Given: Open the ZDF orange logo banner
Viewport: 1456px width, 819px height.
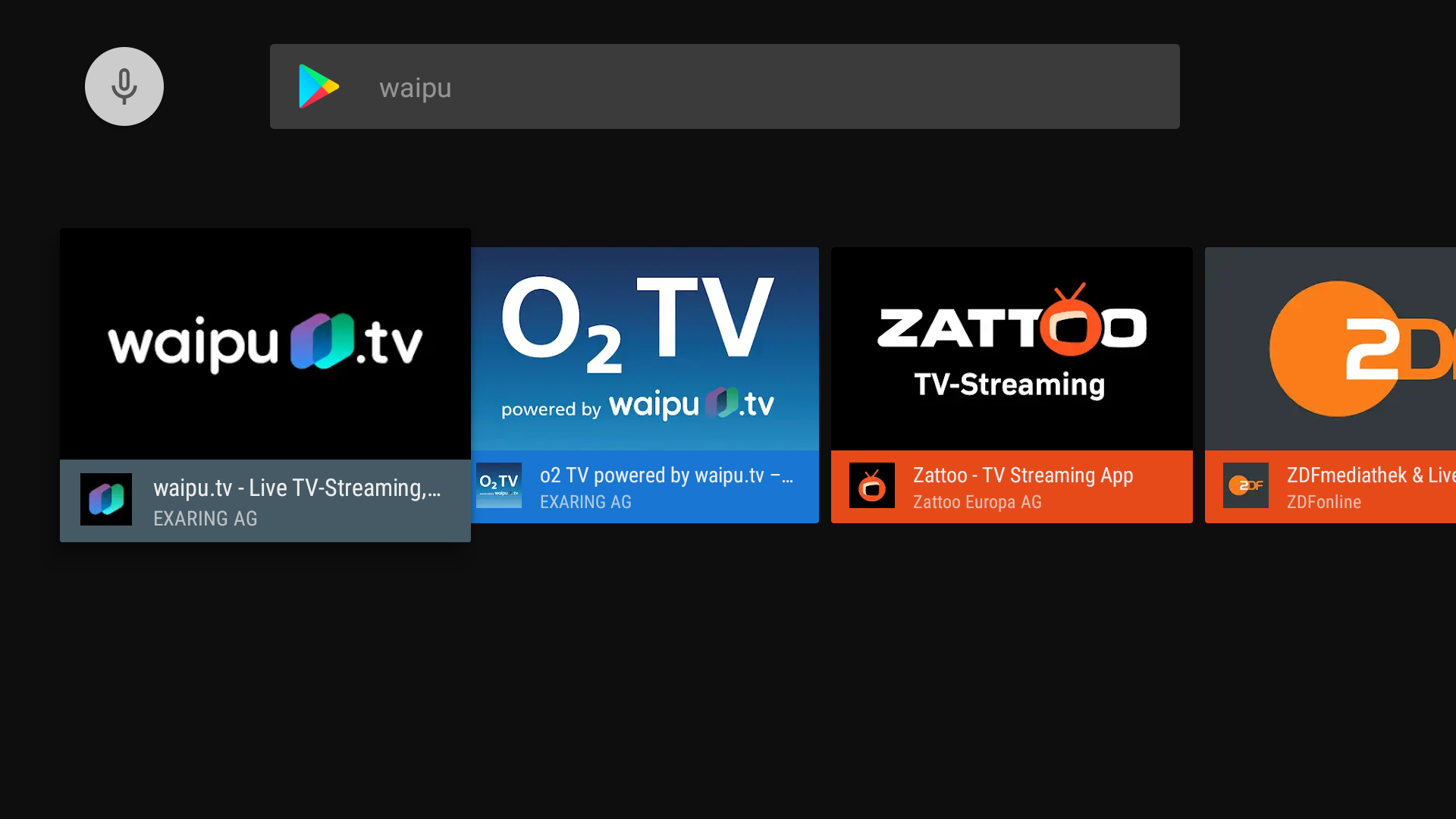Looking at the screenshot, I should coord(1330,349).
